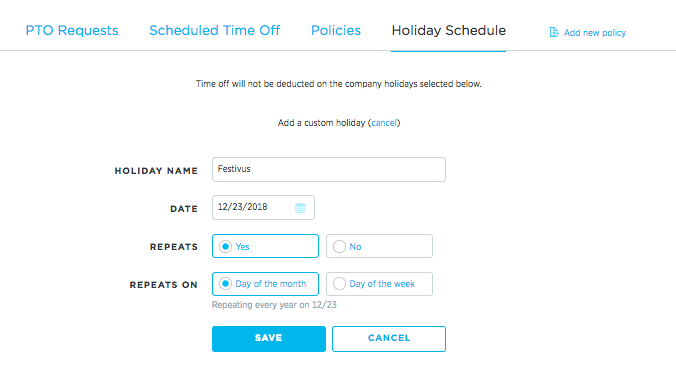Go to the Policies tab

[336, 31]
